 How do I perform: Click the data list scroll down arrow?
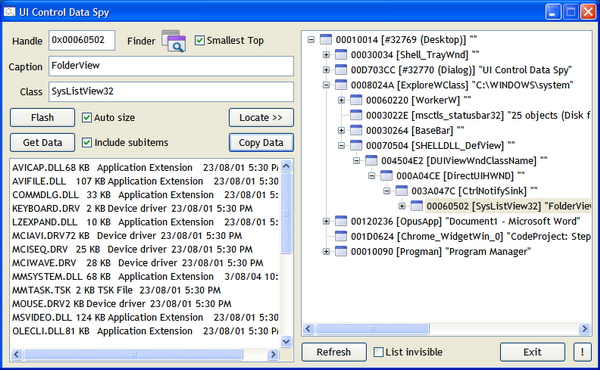pyautogui.click(x=286, y=341)
